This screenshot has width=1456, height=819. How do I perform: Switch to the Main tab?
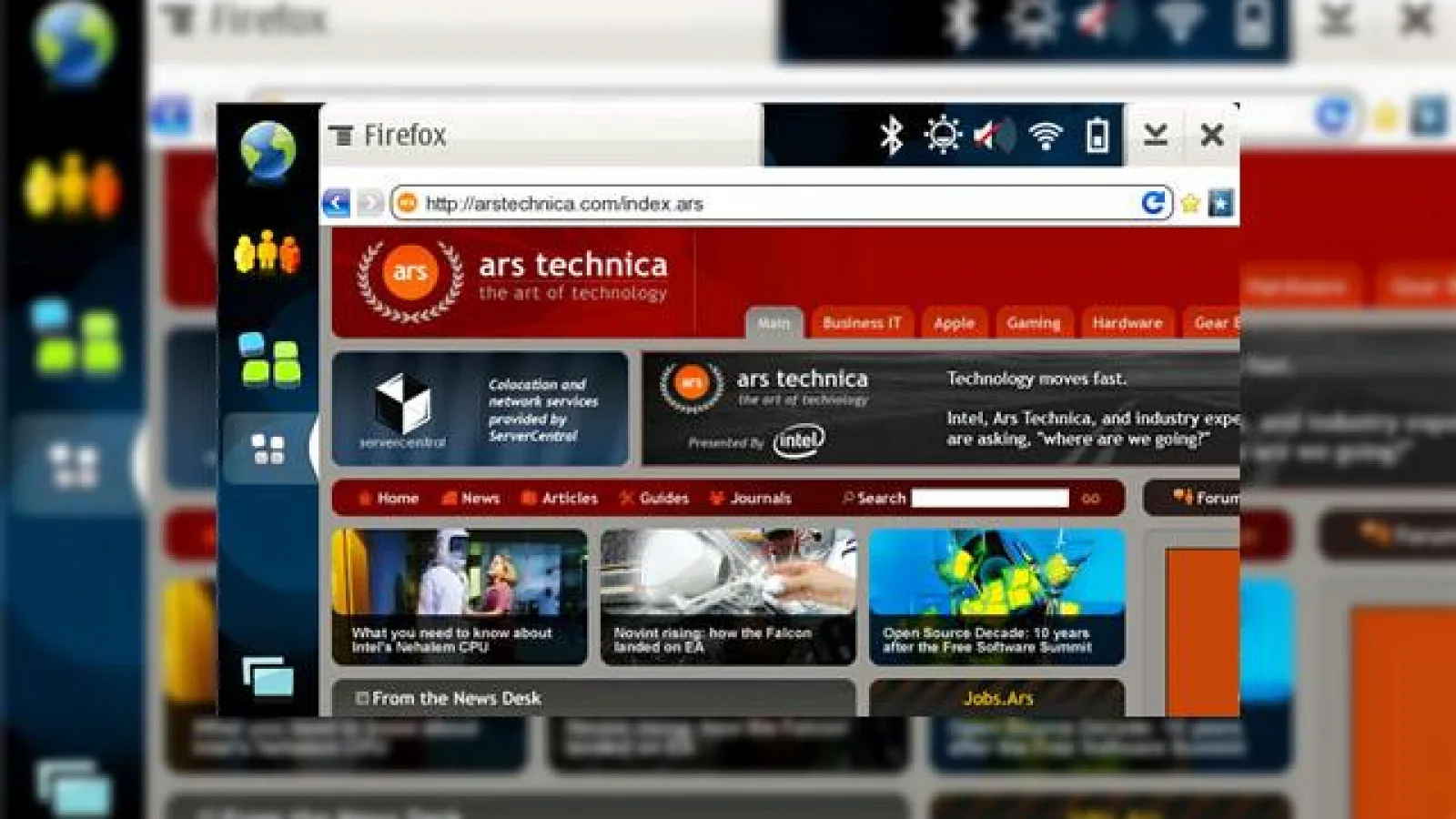coord(774,323)
